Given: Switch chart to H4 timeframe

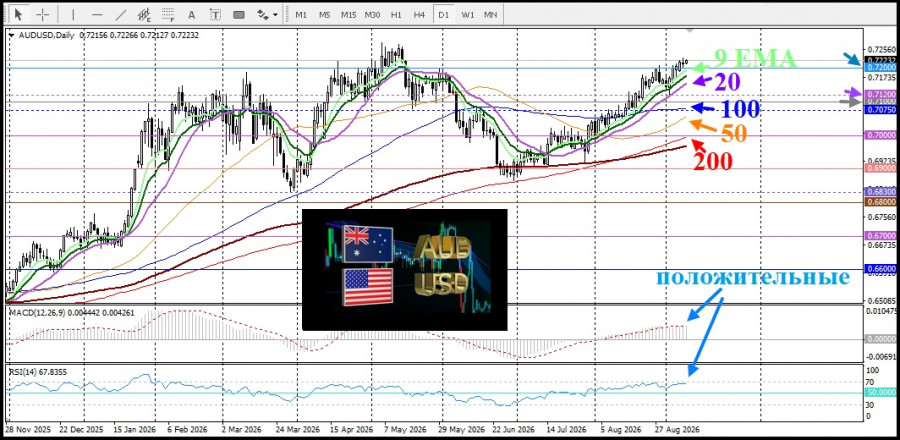Looking at the screenshot, I should tap(420, 14).
